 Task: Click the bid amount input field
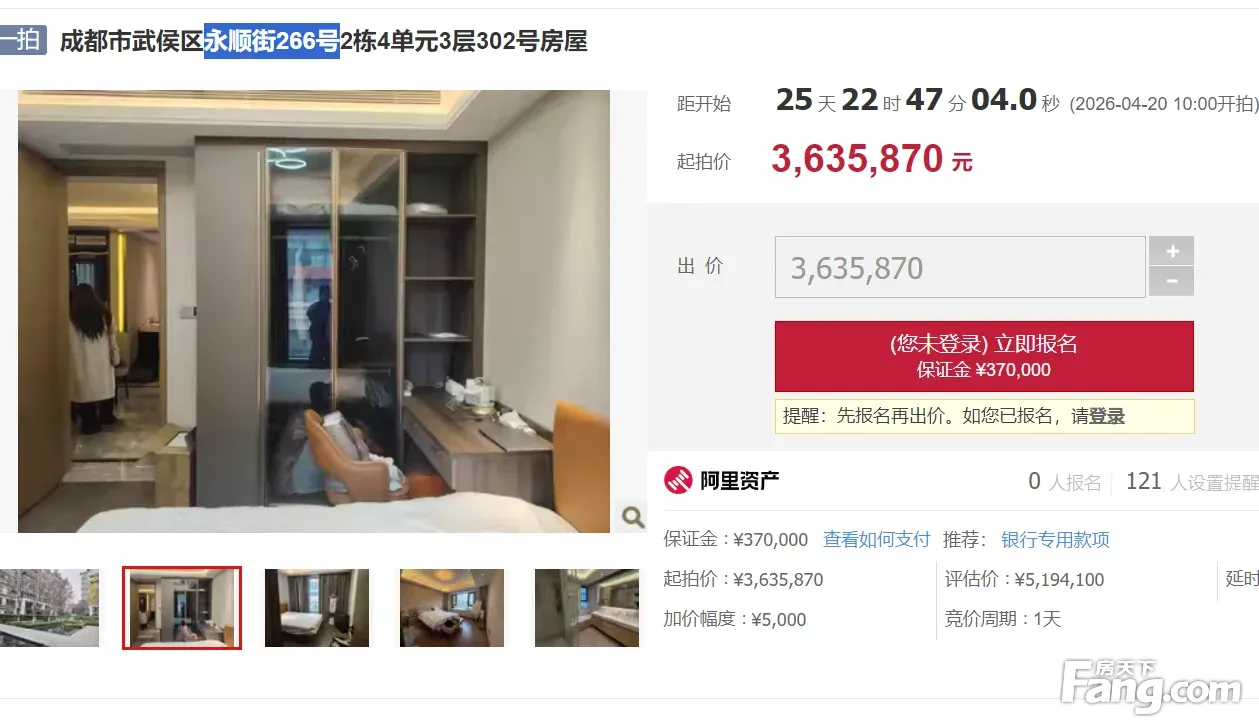click(x=960, y=267)
